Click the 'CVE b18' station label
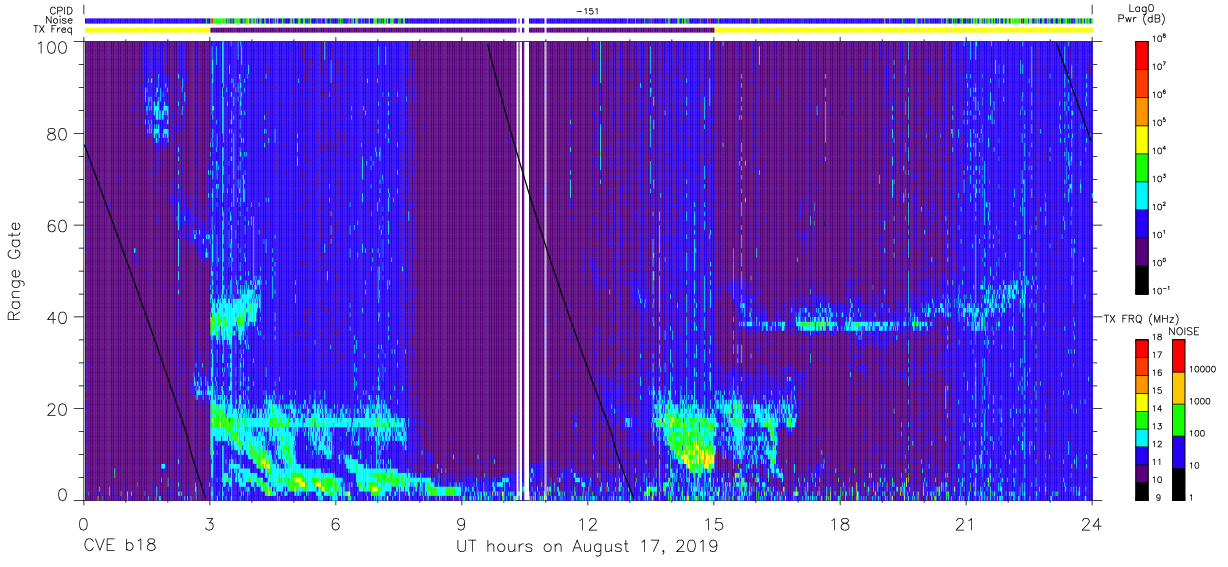1228x567 pixels. pos(119,547)
